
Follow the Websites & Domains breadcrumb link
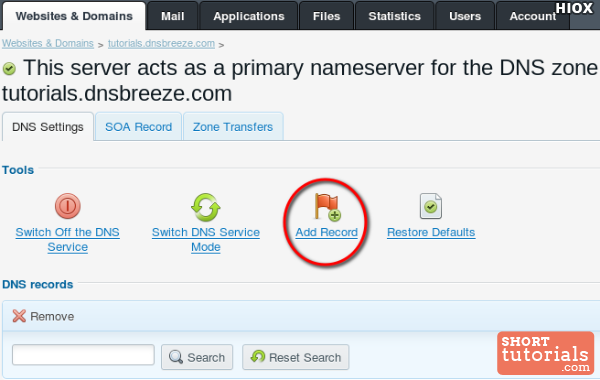point(48,44)
